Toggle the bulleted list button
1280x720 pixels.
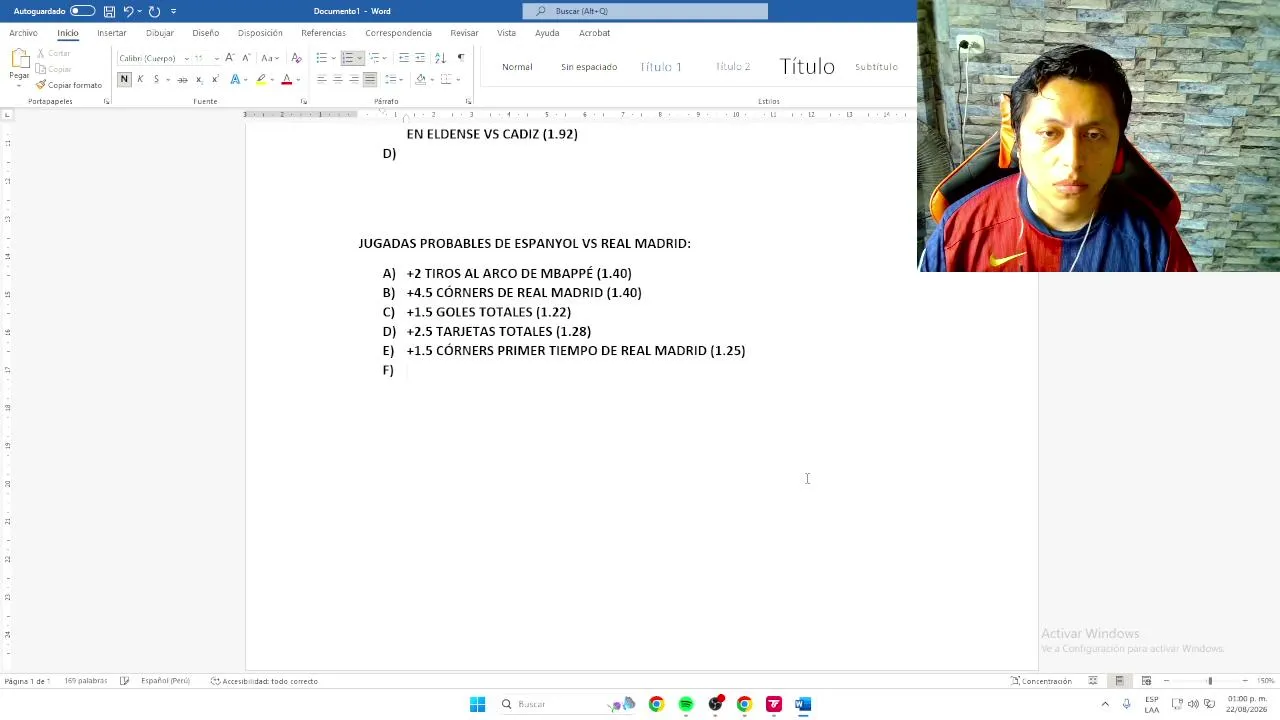[x=321, y=58]
